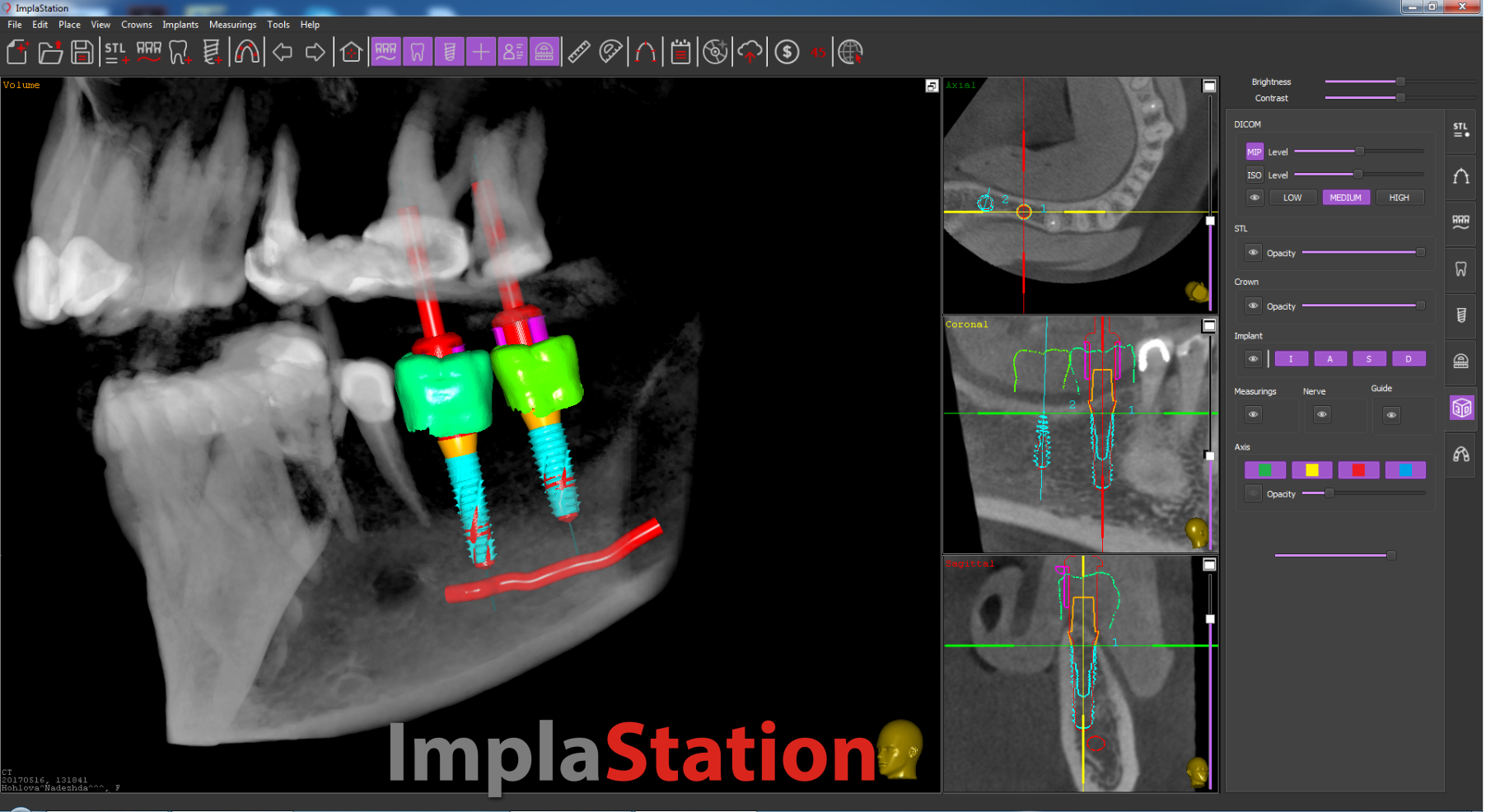Toggle Implant visibility eye icon
This screenshot has width=1486, height=812.
point(1253,359)
